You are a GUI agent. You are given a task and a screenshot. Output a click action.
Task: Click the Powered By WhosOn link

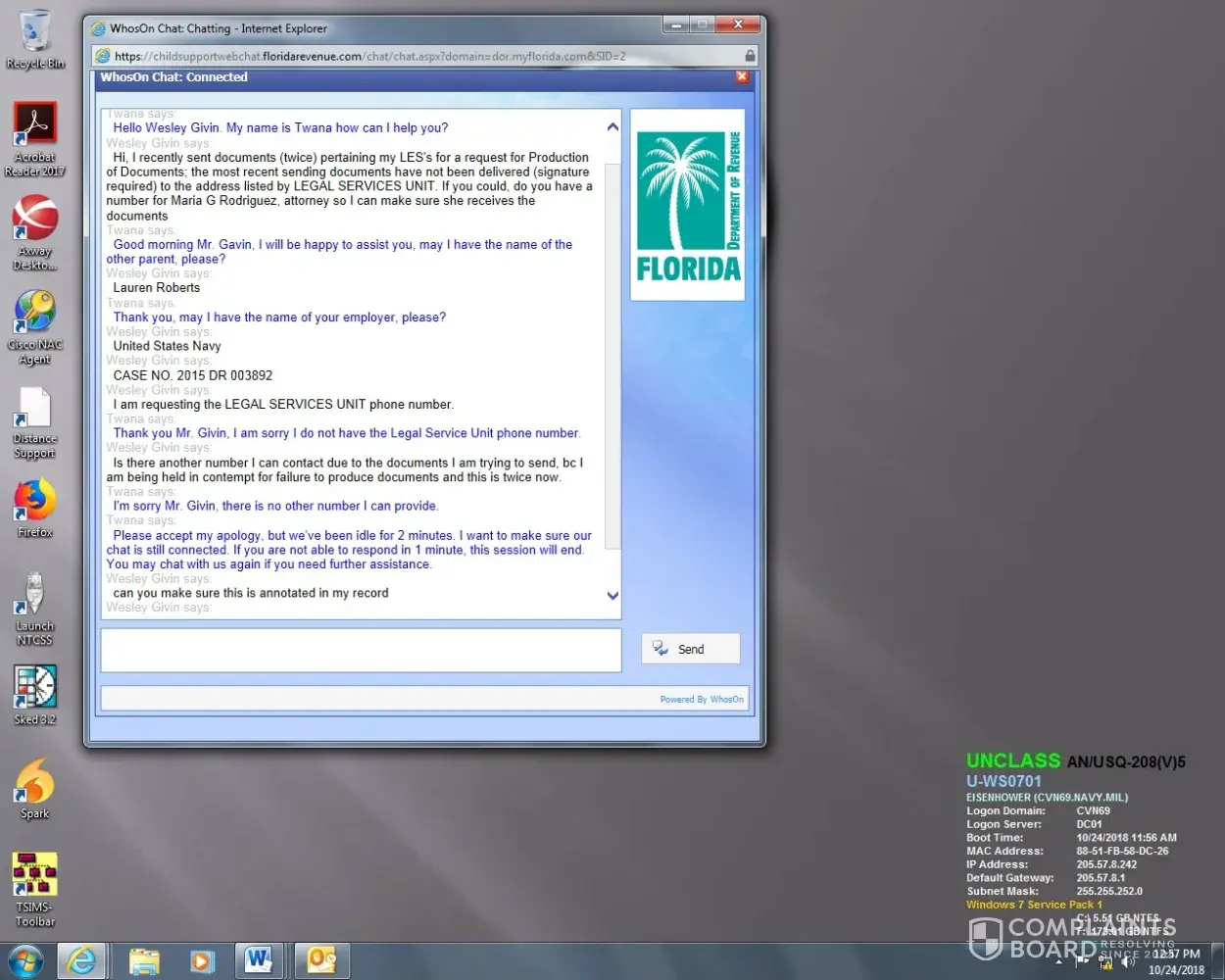pos(702,699)
